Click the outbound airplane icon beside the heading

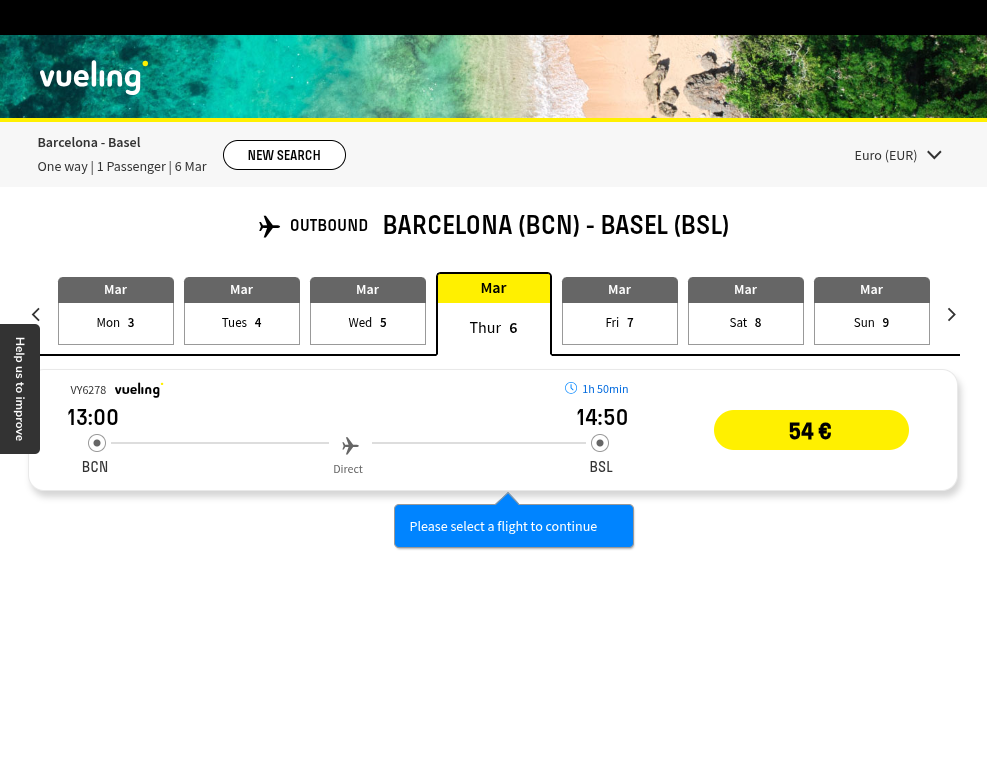[x=269, y=226]
